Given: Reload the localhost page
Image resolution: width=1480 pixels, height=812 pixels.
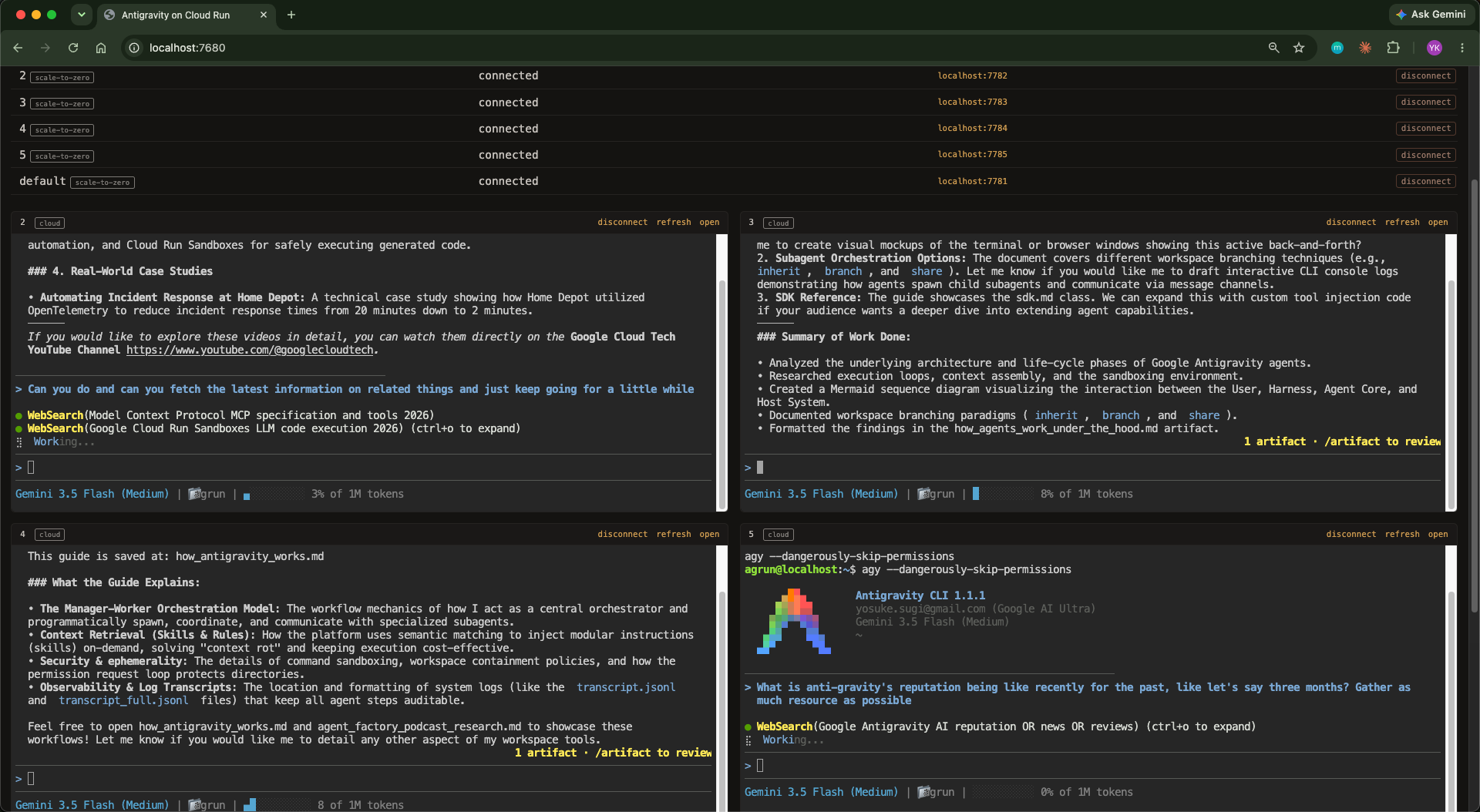Looking at the screenshot, I should [73, 48].
